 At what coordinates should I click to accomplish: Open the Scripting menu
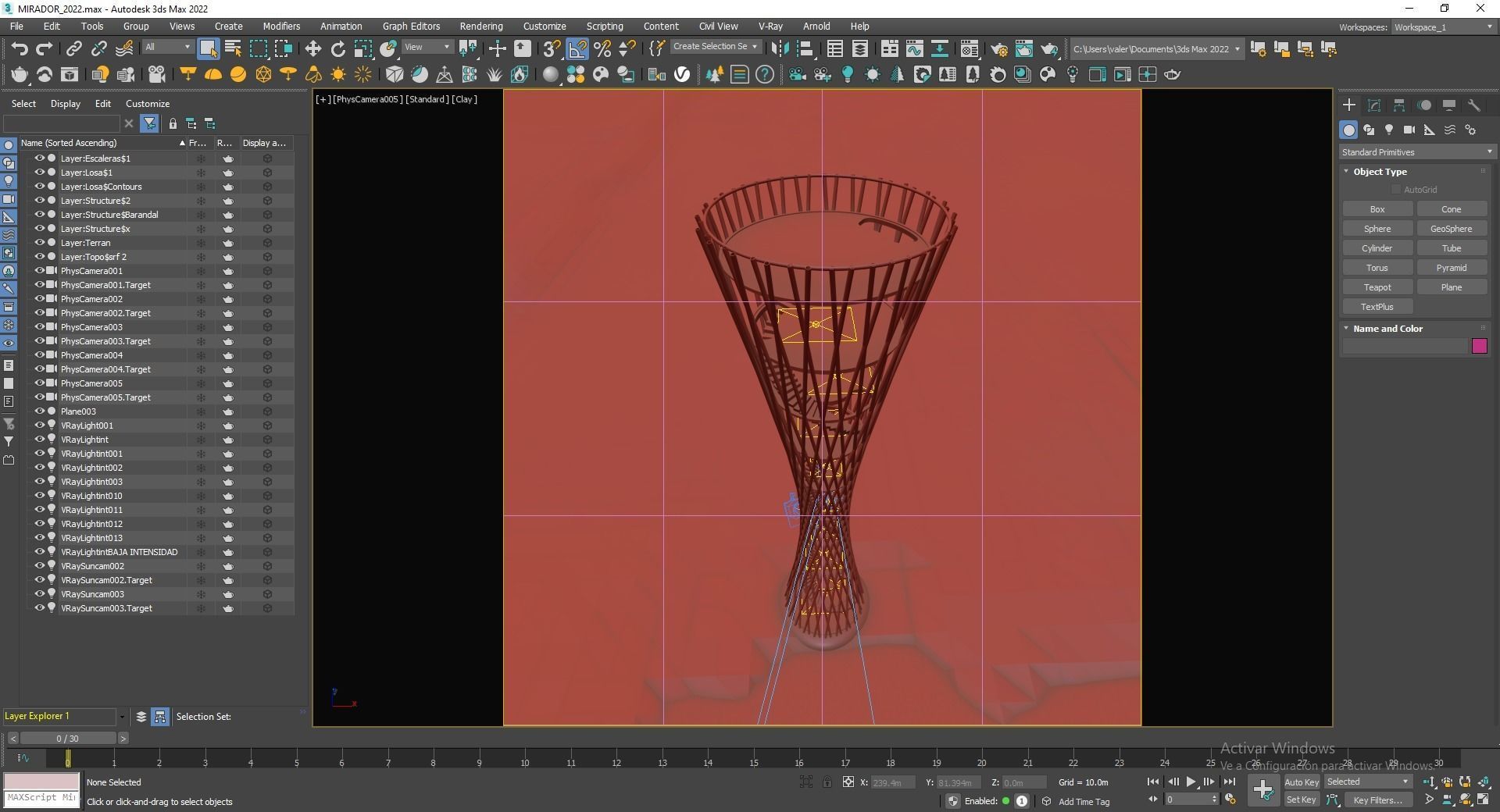[x=605, y=27]
